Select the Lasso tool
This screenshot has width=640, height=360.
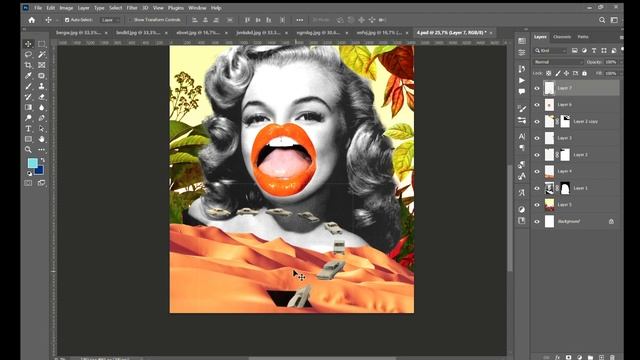[x=28, y=54]
